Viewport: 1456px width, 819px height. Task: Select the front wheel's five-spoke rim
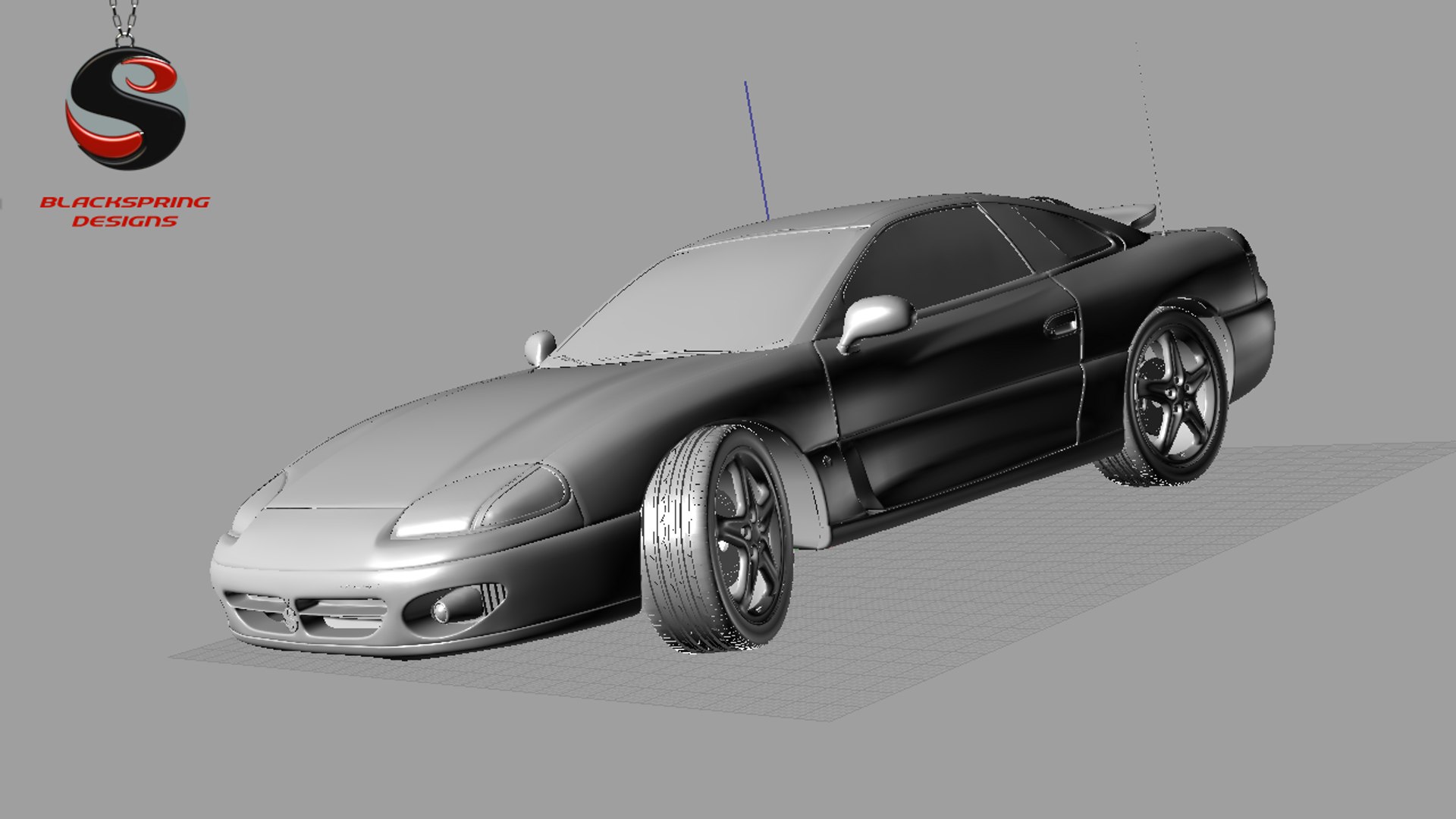[x=749, y=533]
